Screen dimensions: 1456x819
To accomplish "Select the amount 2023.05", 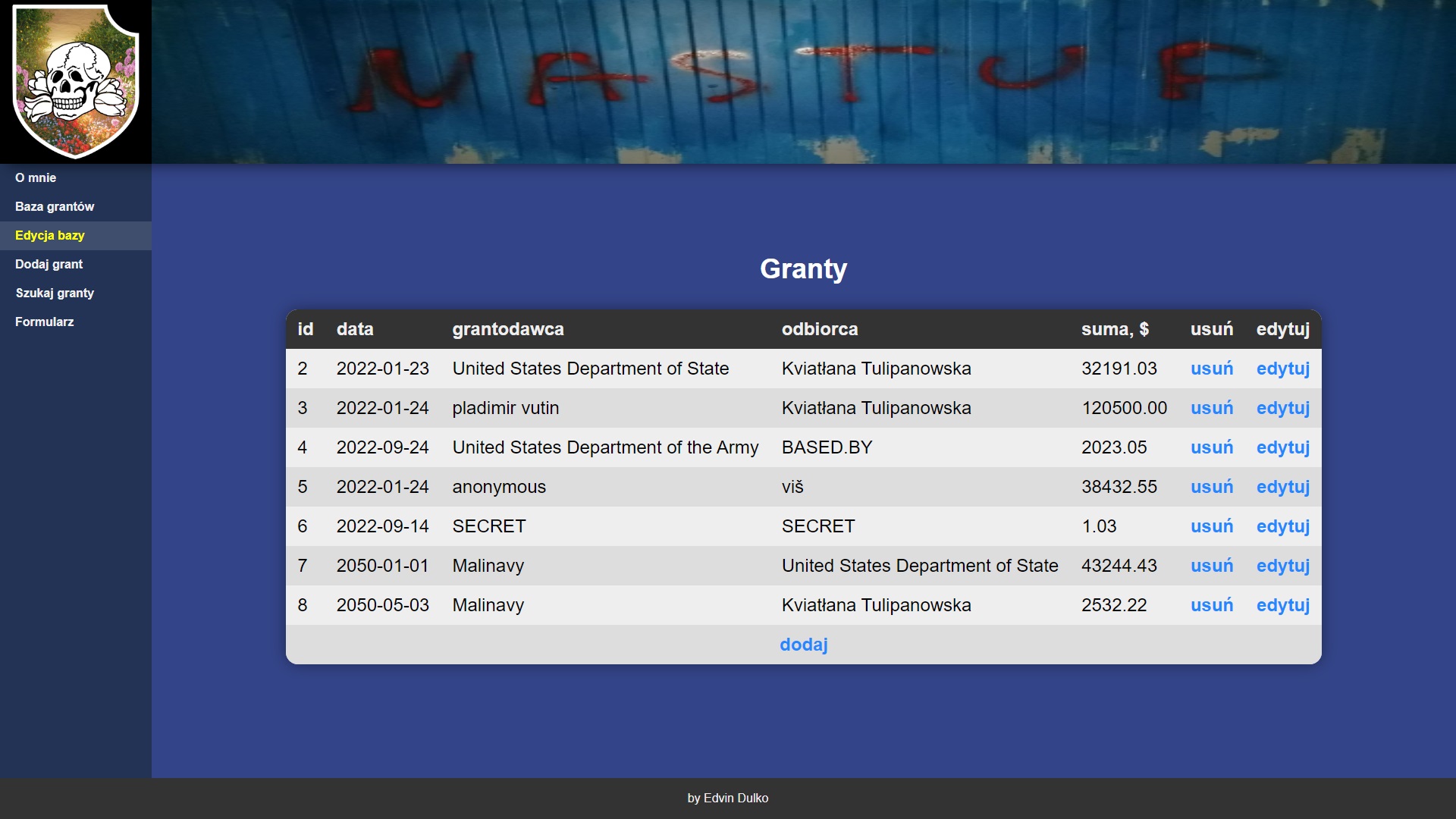I will (x=1114, y=447).
